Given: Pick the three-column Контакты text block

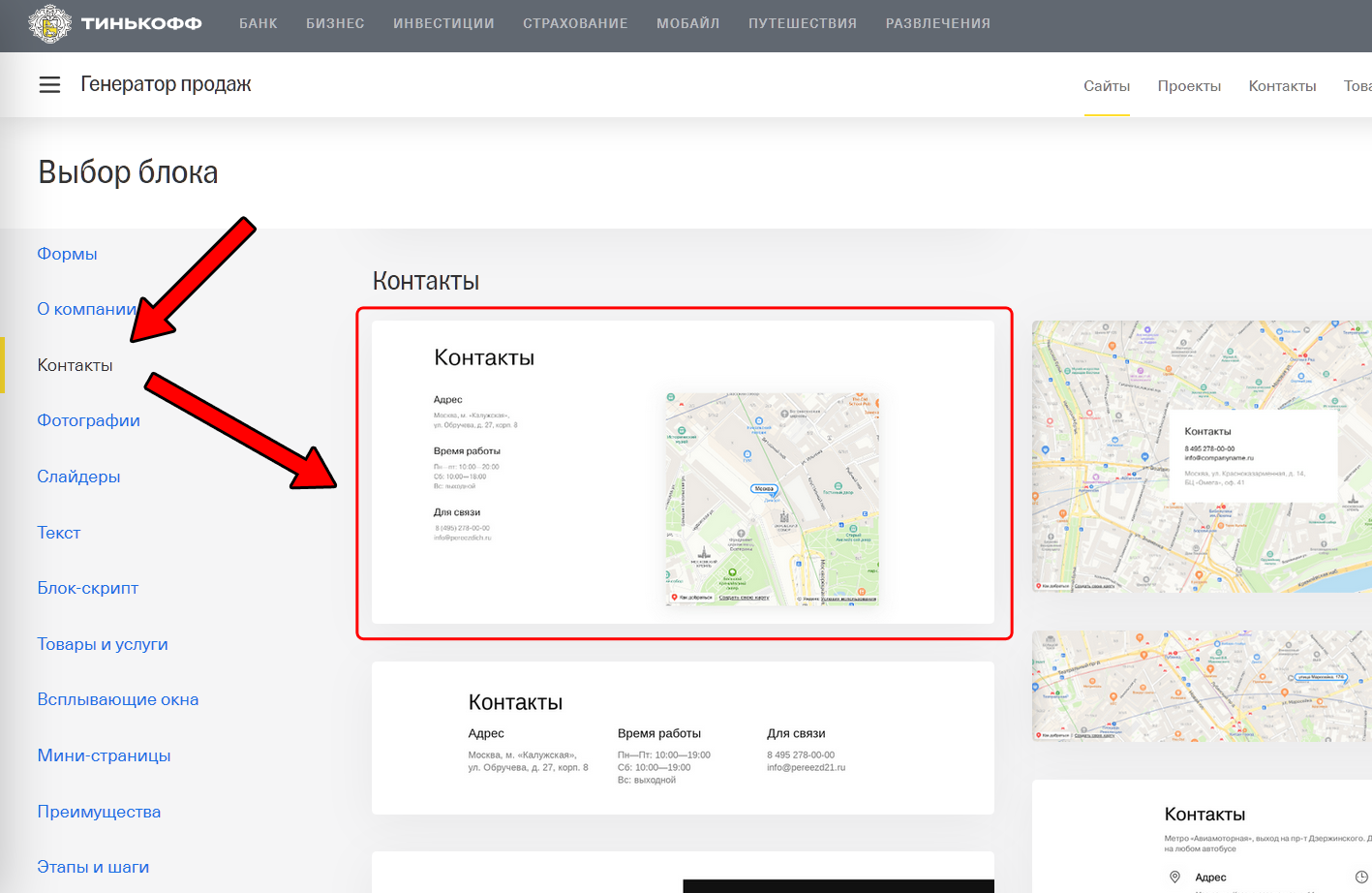Looking at the screenshot, I should pos(683,738).
